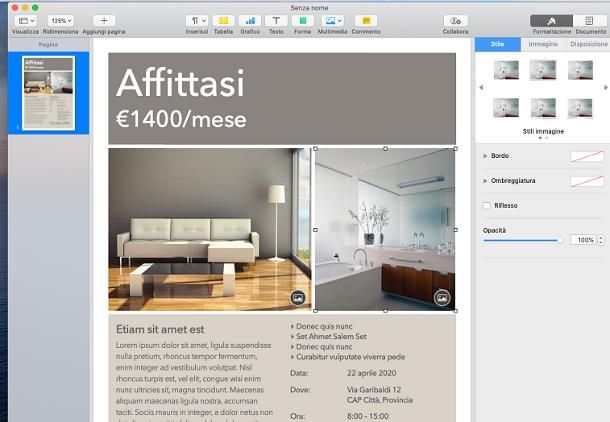This screenshot has height=422, width=610.
Task: Select the first image style in the bottom row
Action: pos(506,108)
